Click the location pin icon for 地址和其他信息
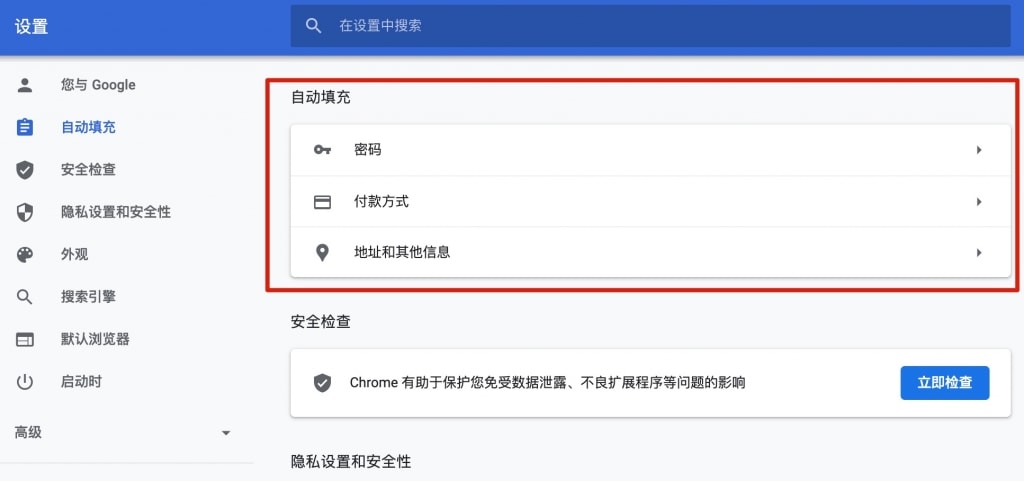This screenshot has width=1024, height=481. coord(322,253)
